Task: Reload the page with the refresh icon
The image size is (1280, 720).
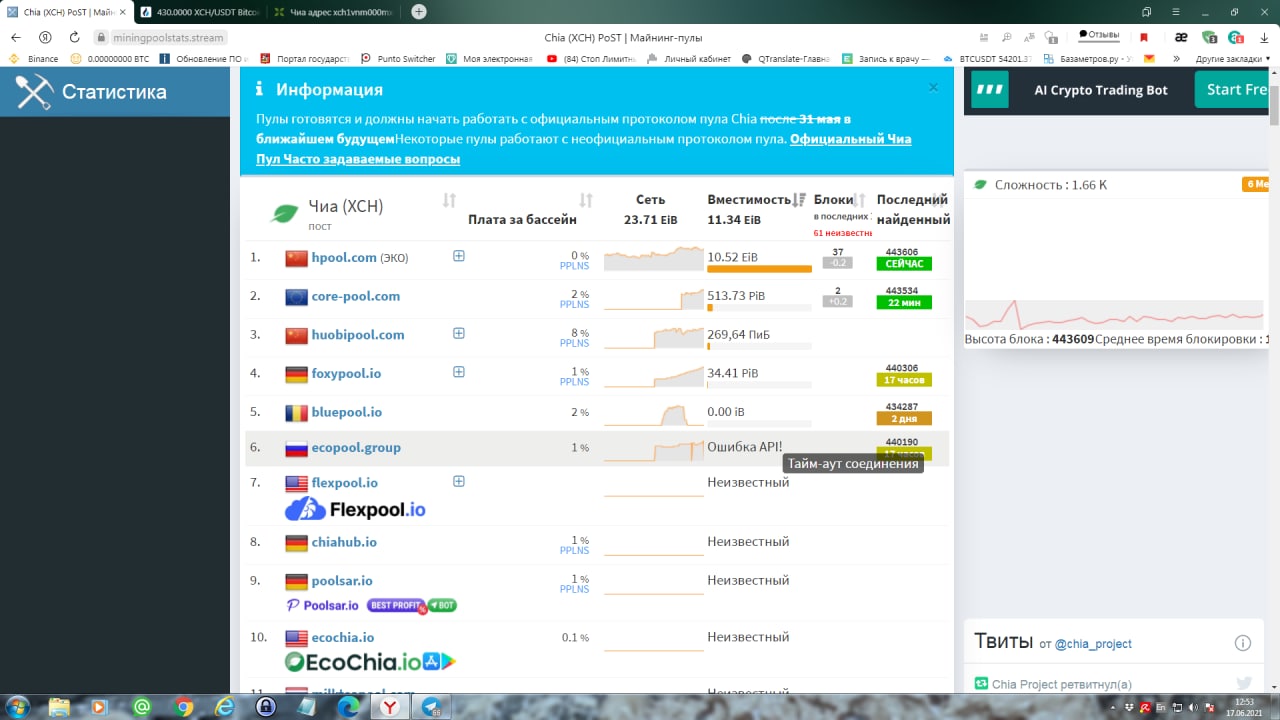Action: coord(74,37)
